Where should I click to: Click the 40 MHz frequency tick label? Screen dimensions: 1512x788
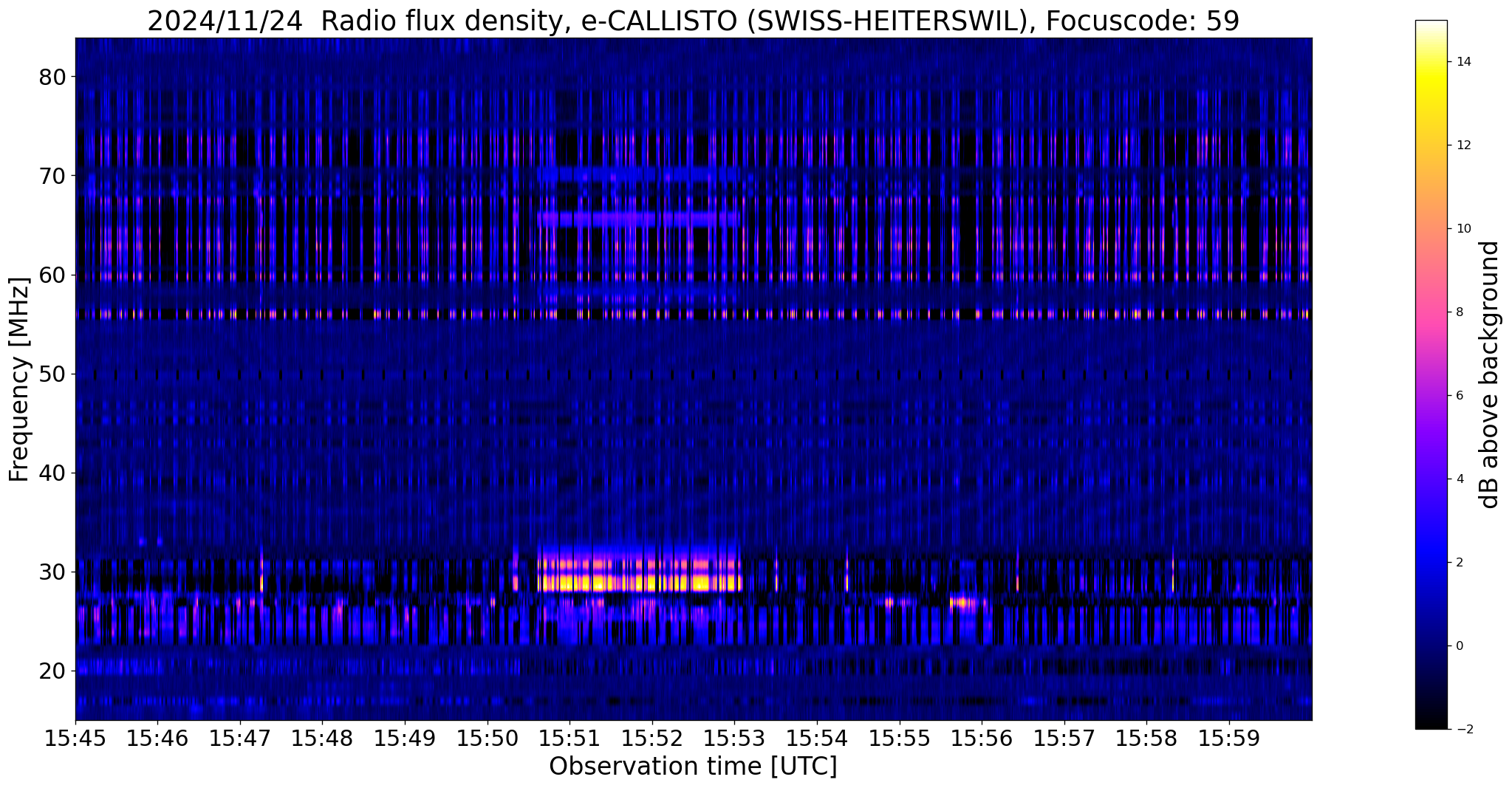pyautogui.click(x=53, y=473)
